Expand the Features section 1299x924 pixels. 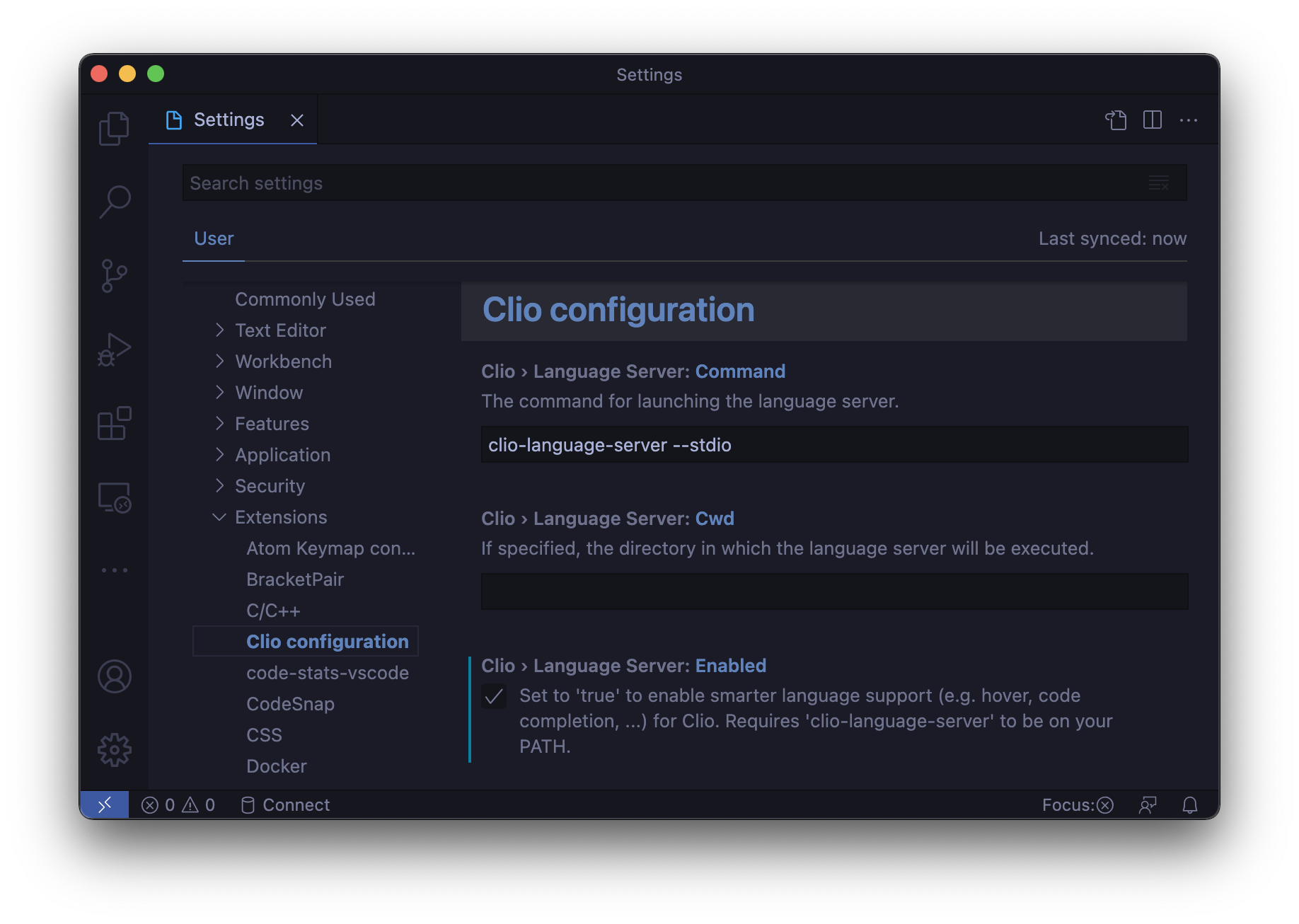coord(272,424)
